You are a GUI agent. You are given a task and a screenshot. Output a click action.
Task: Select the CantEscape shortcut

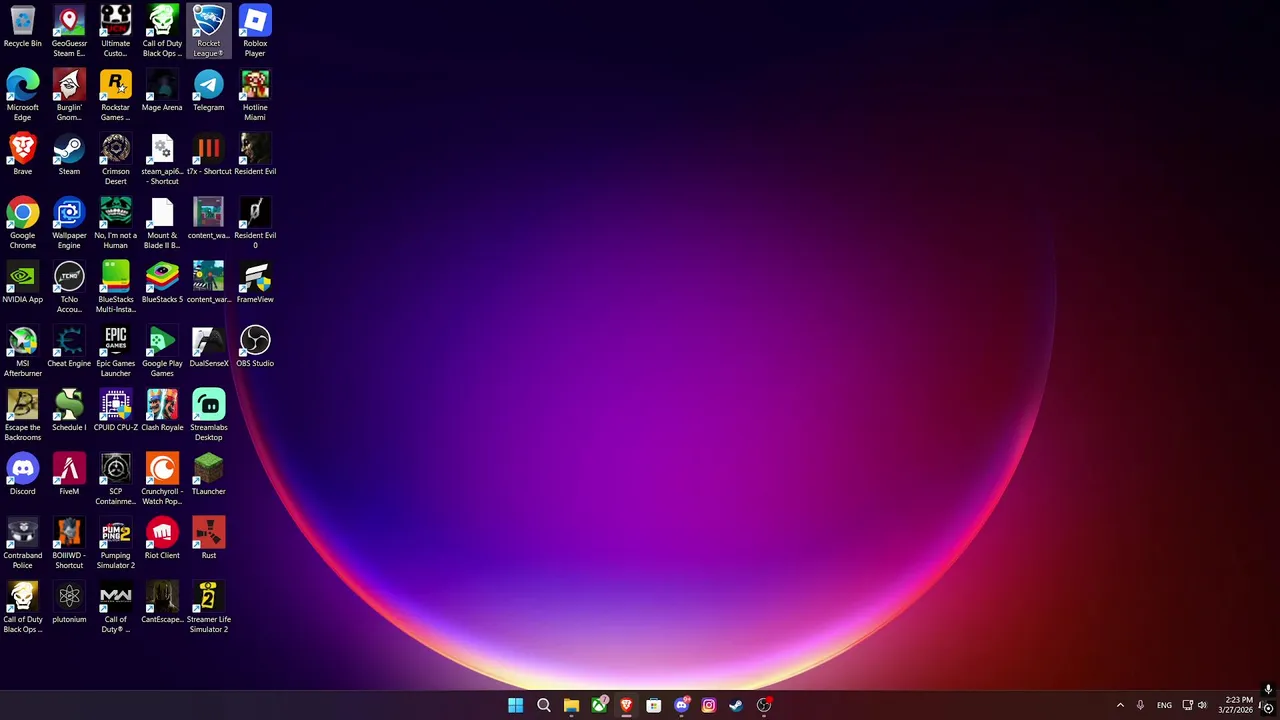[x=162, y=603]
